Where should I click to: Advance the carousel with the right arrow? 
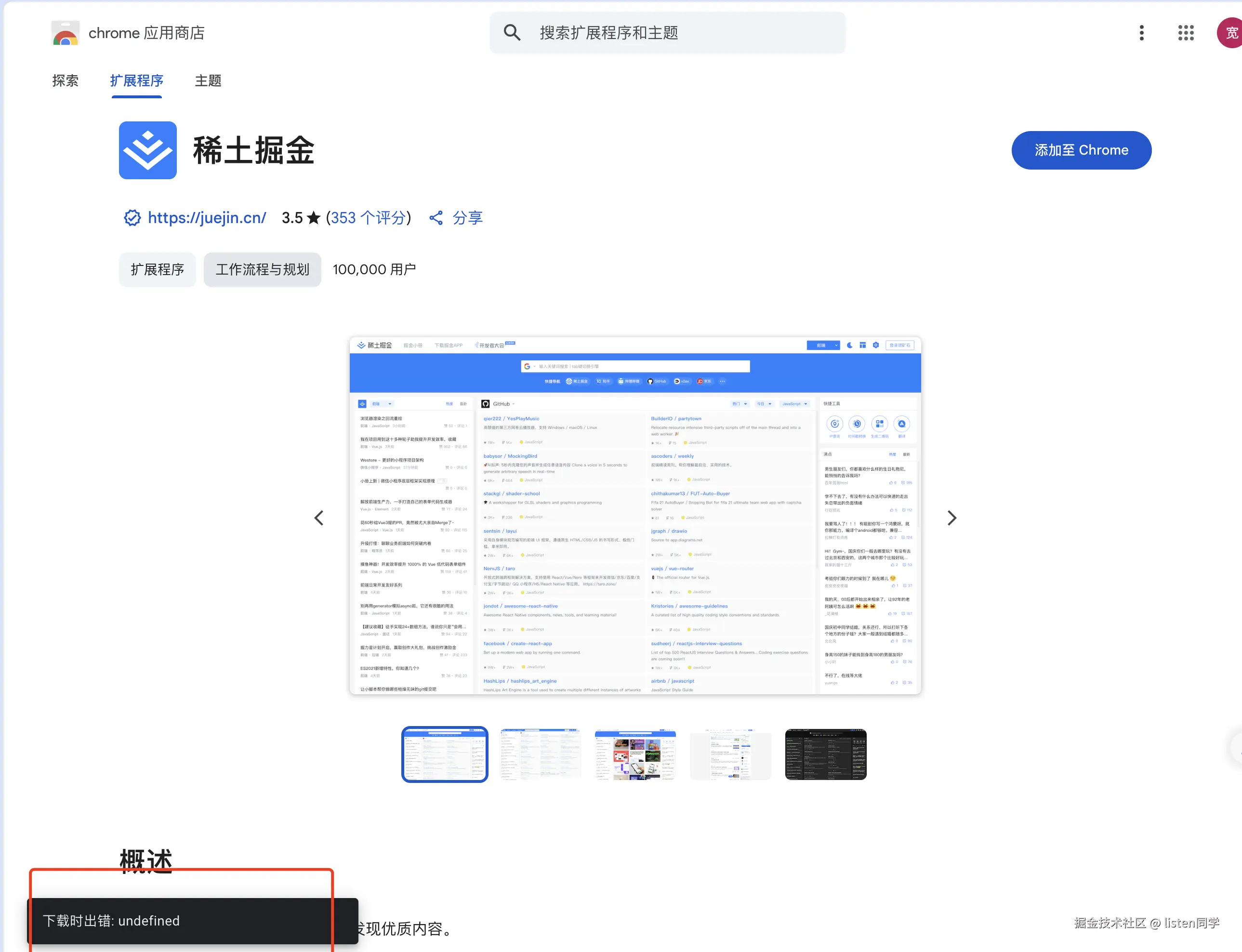[952, 517]
